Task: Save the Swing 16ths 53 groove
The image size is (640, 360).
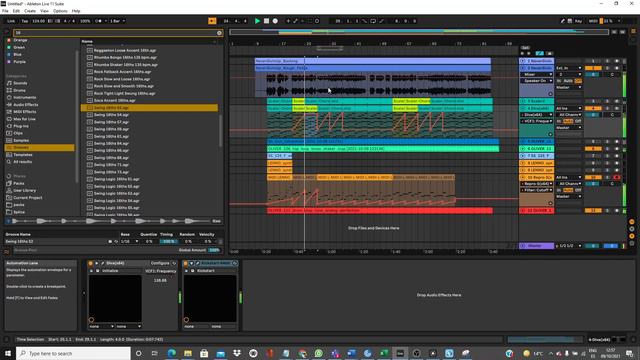Action: coord(110,242)
